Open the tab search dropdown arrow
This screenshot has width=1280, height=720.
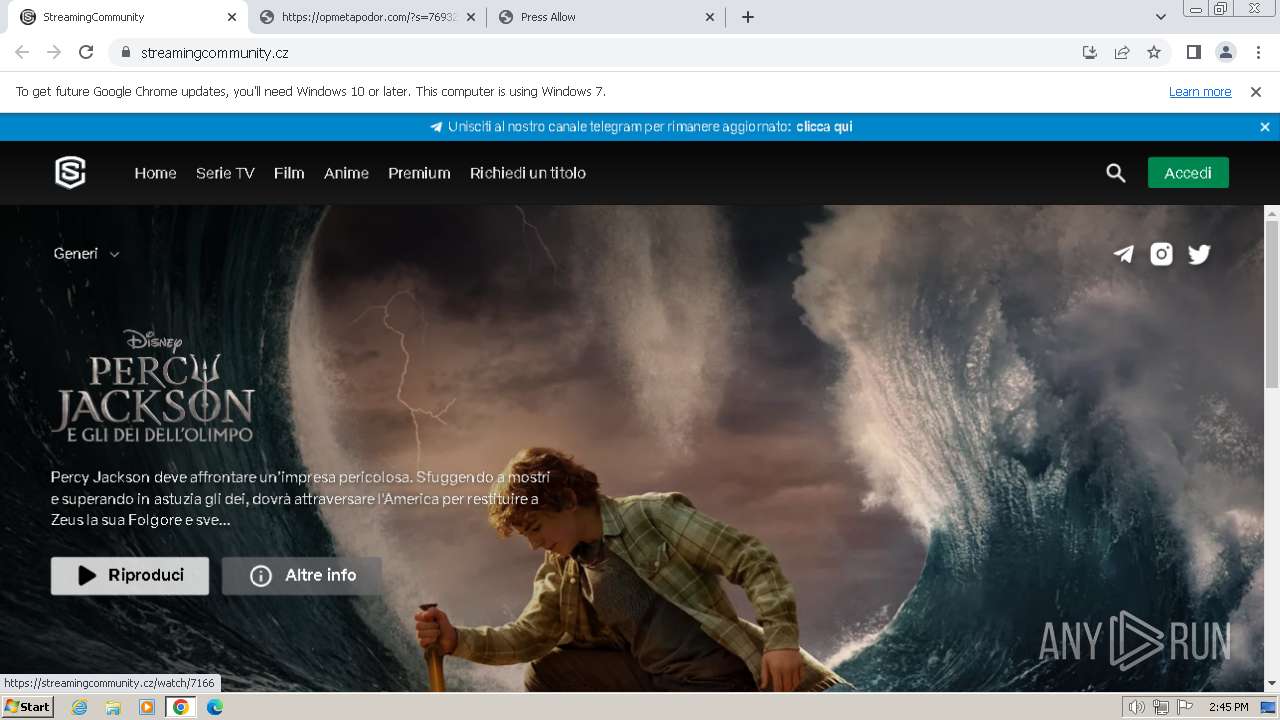pyautogui.click(x=1161, y=17)
